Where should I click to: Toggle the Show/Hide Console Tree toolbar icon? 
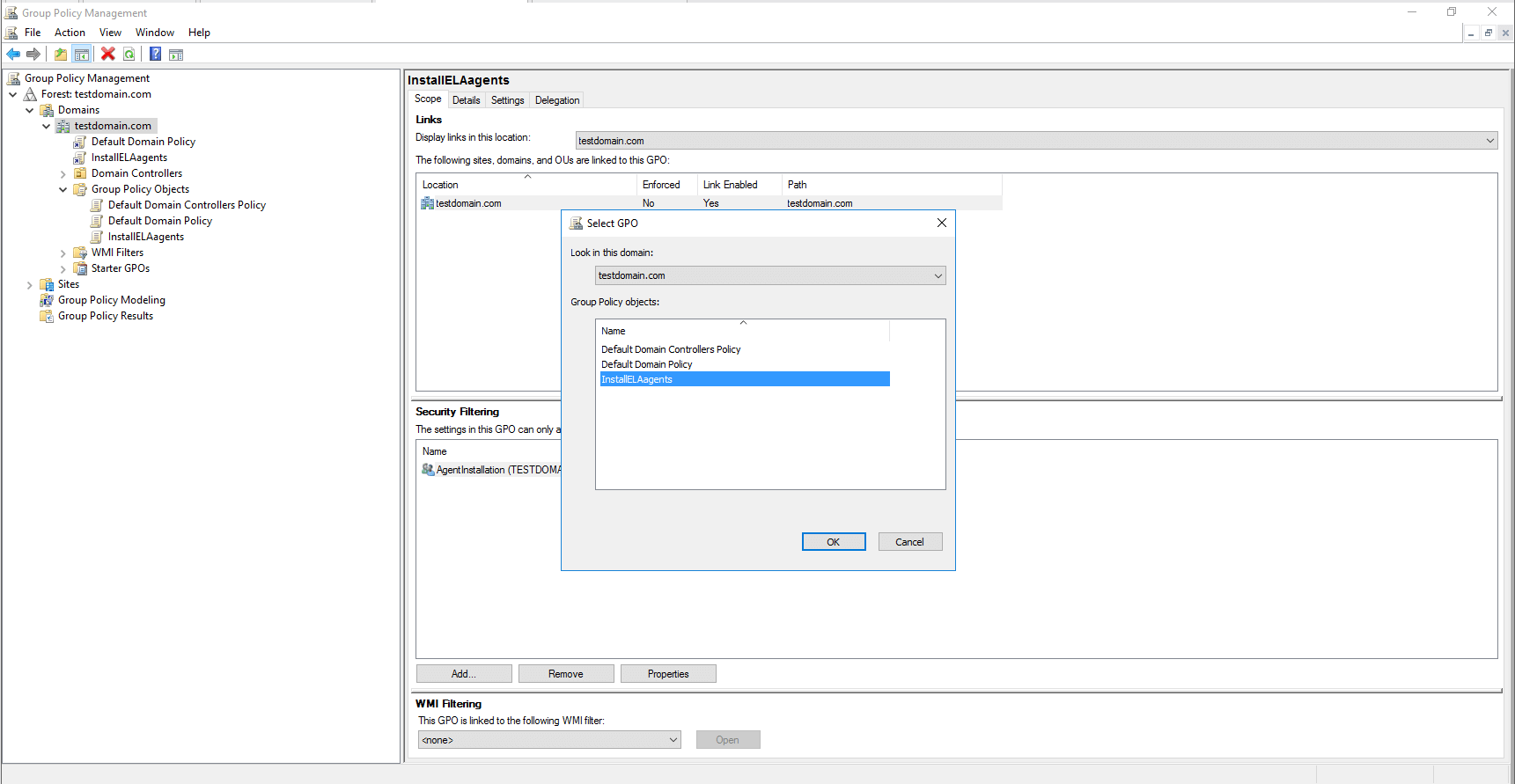coord(82,55)
